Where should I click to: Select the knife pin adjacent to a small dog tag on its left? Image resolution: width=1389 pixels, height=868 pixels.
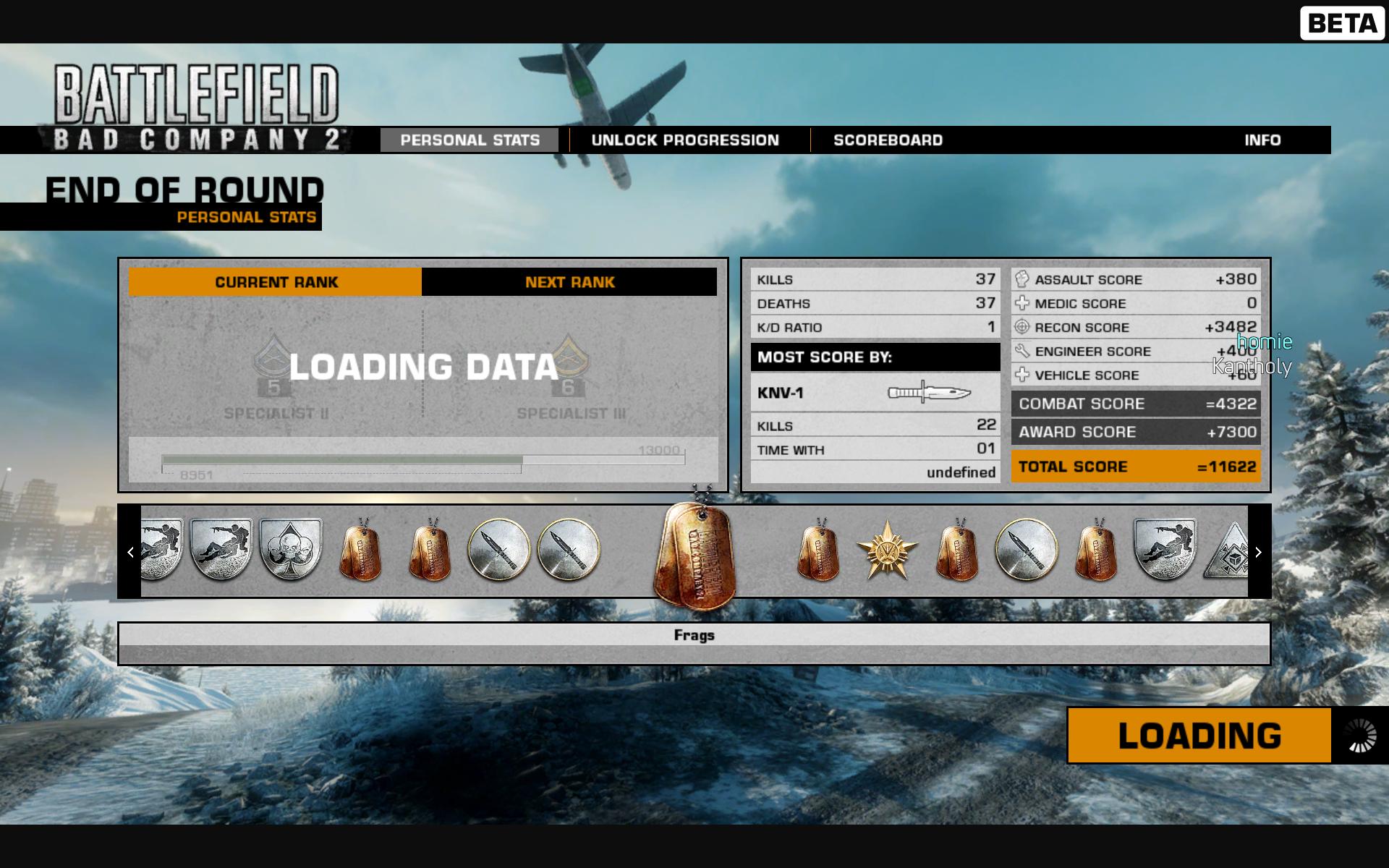pos(499,550)
